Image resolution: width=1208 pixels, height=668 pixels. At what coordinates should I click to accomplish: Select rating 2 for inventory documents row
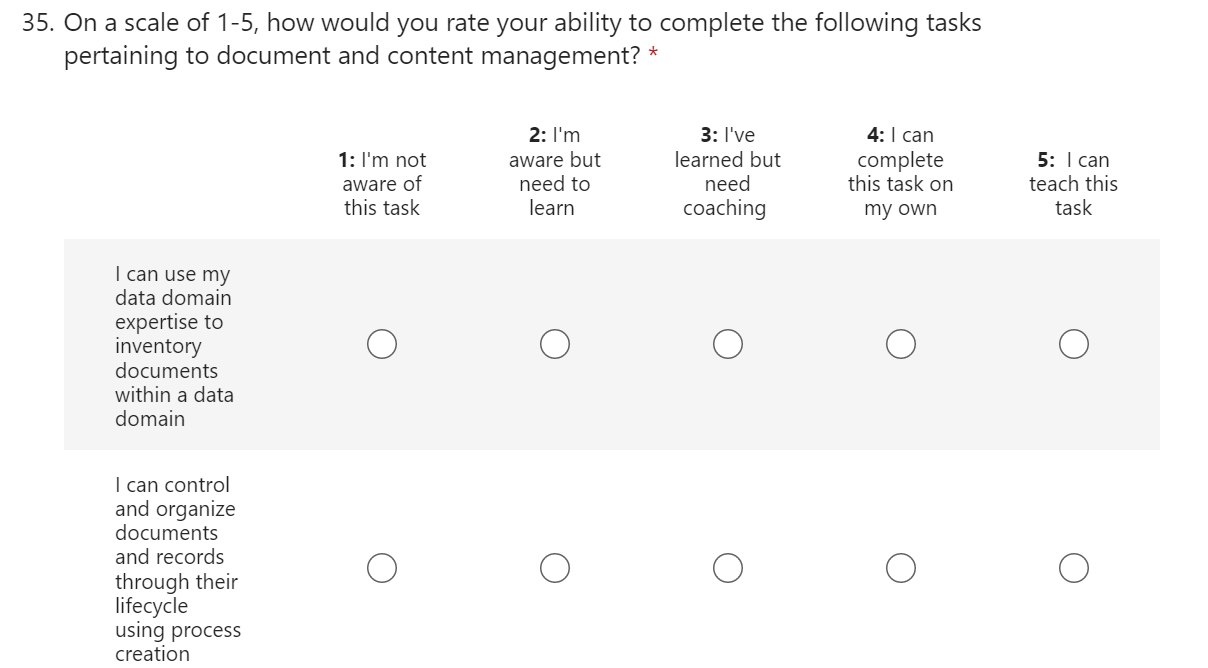[555, 344]
